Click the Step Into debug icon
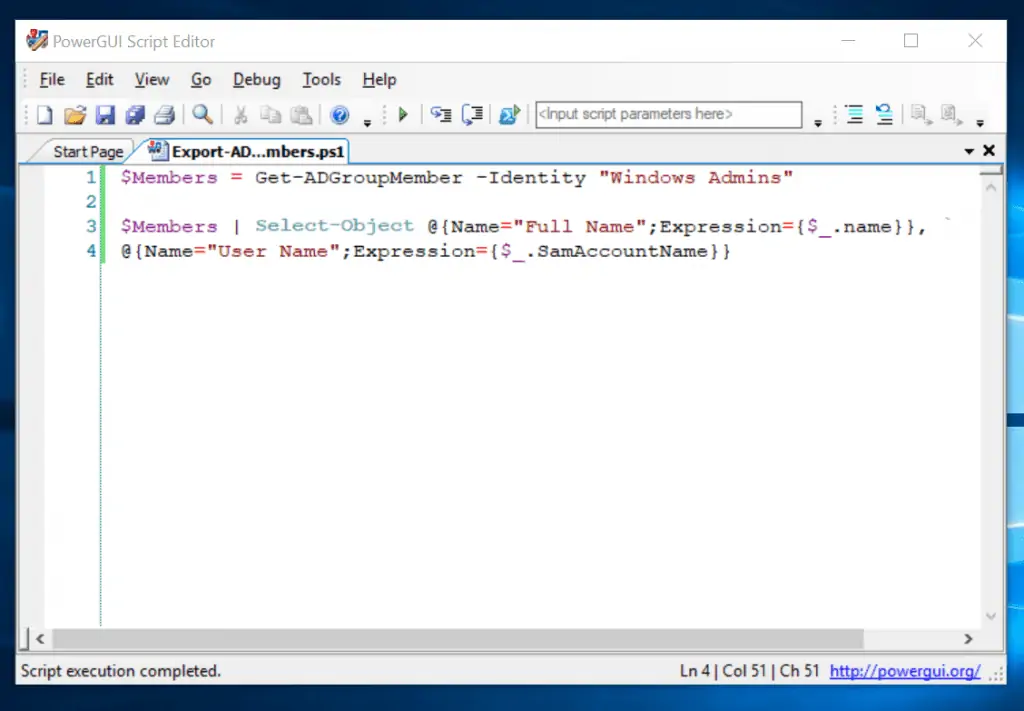1024x711 pixels. [x=441, y=115]
